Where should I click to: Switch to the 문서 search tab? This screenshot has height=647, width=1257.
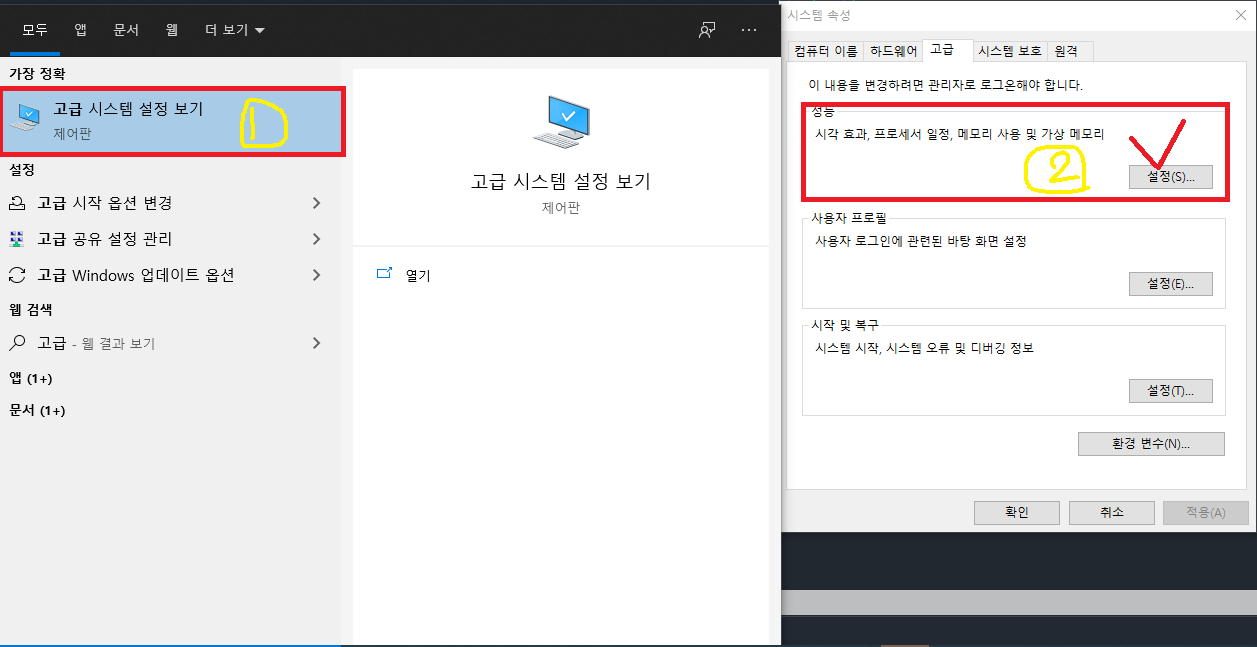(126, 30)
